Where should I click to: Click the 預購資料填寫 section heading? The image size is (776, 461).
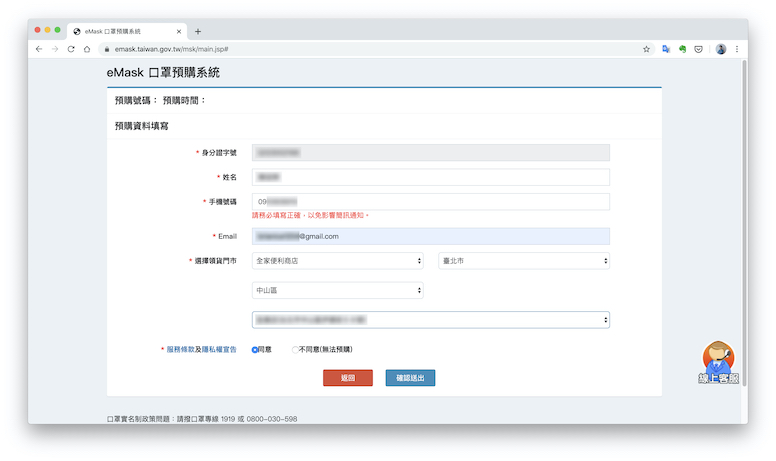click(x=142, y=126)
